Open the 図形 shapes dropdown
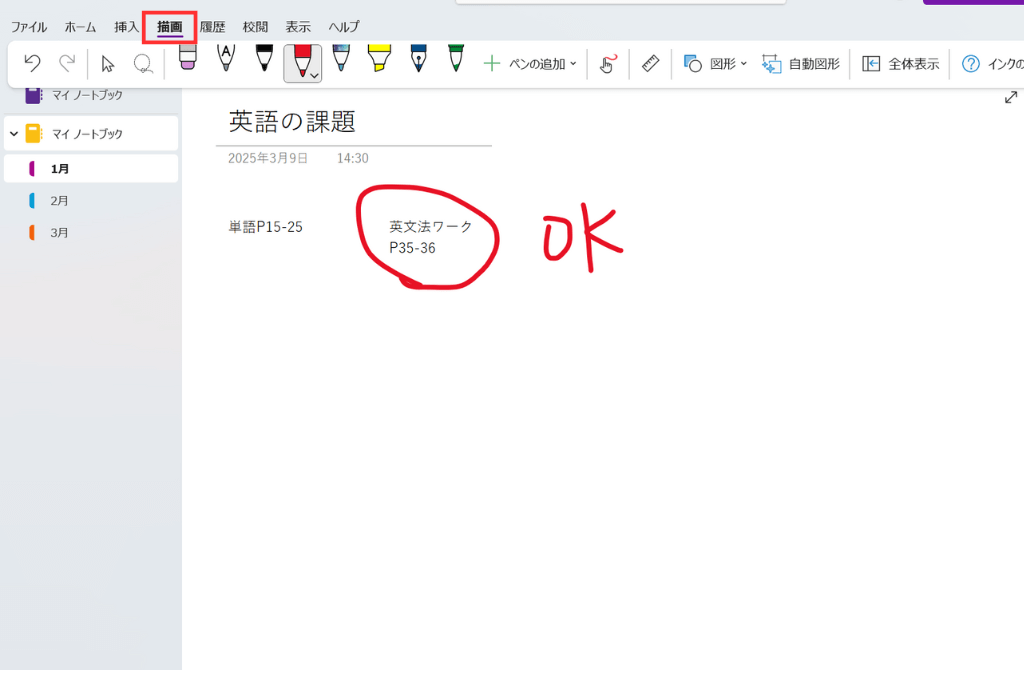The height and width of the screenshot is (673, 1024). [x=743, y=64]
